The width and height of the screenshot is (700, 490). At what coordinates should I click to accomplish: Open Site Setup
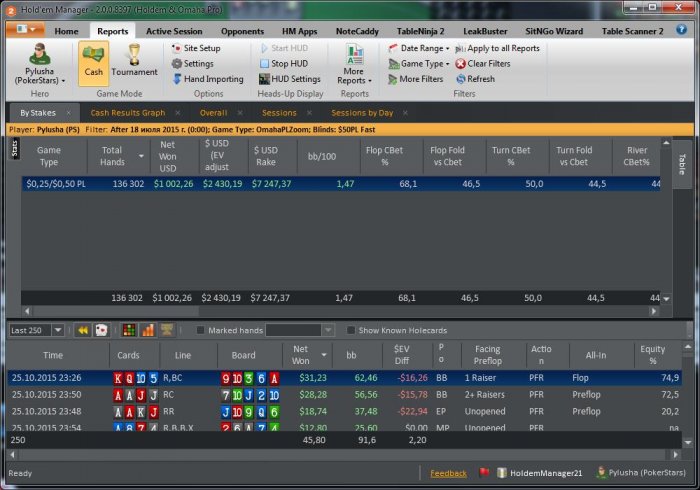[196, 48]
